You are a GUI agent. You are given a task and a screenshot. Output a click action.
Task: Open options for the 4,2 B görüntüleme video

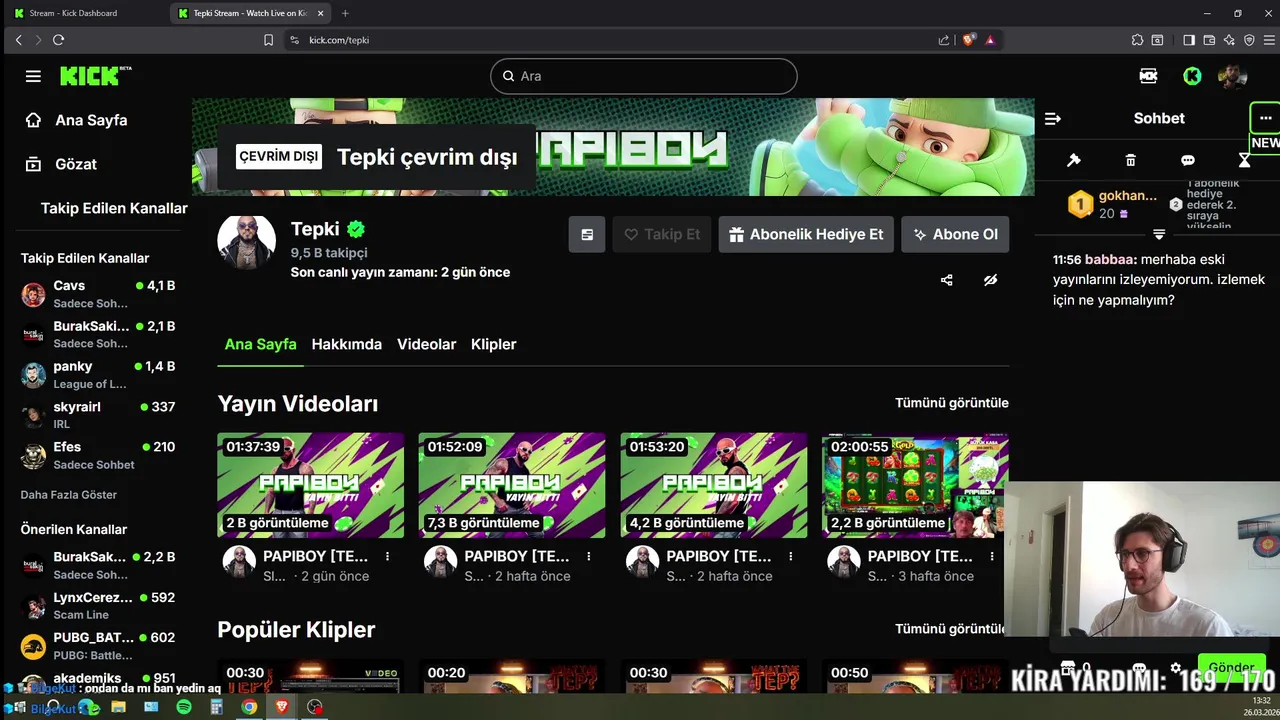tap(791, 556)
